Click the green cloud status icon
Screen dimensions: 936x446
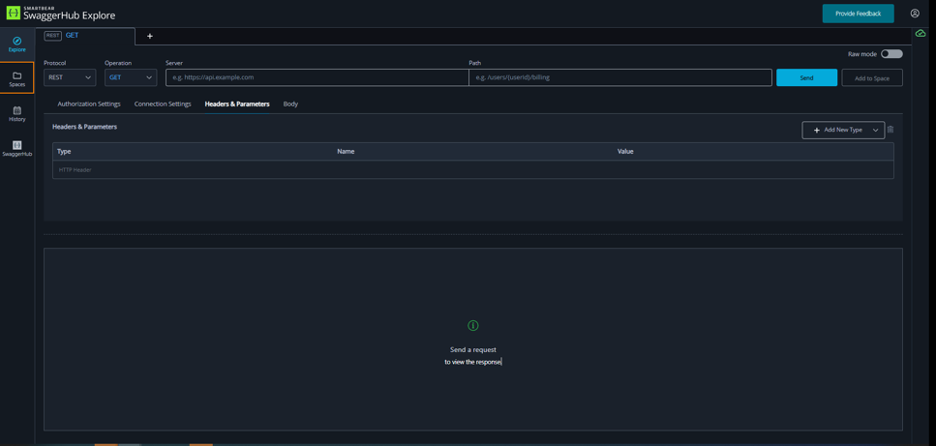click(x=920, y=35)
